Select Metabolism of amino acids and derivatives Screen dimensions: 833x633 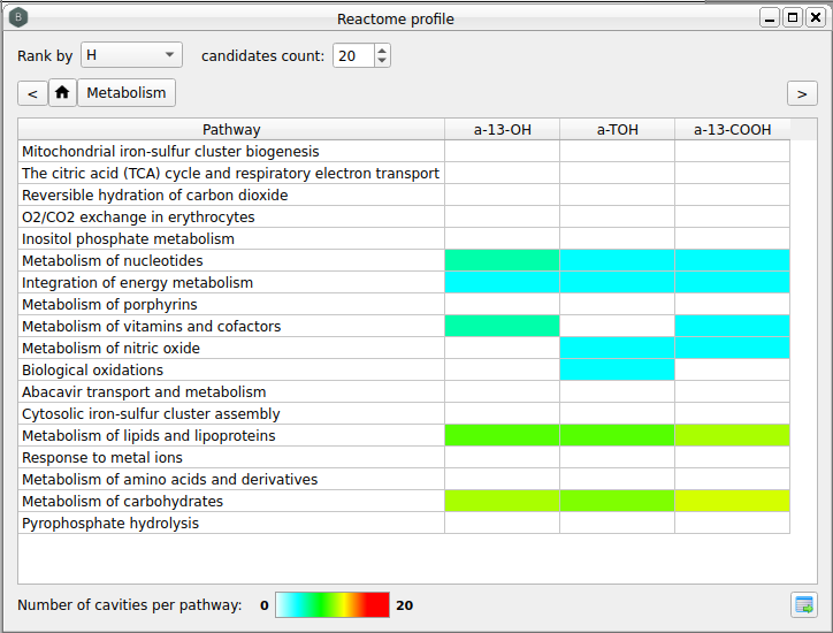231,479
